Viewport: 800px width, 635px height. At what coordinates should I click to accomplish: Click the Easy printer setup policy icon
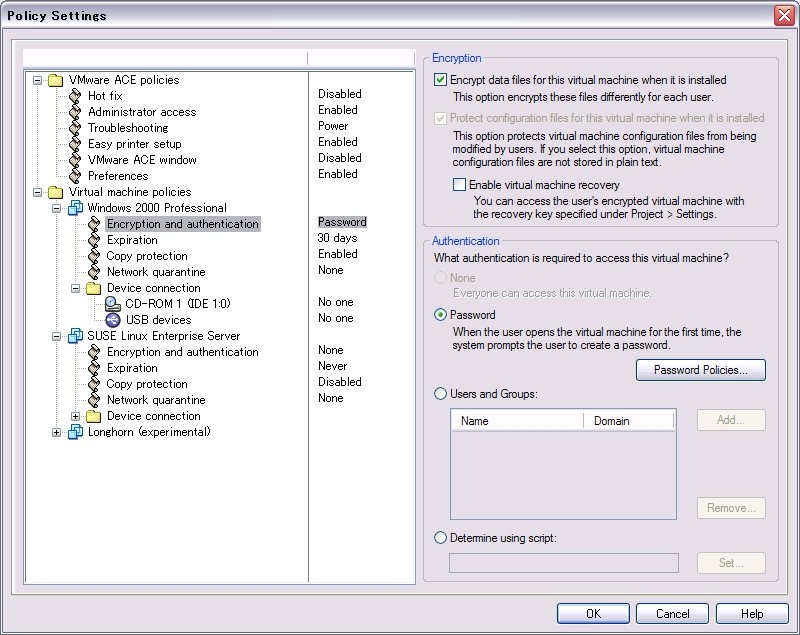click(x=75, y=144)
